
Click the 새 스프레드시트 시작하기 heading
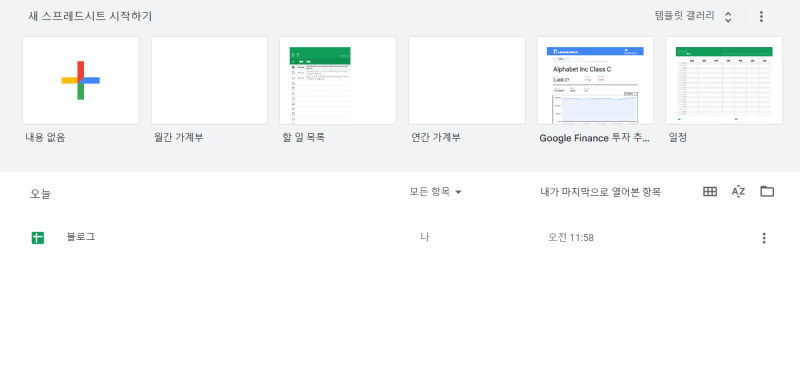(x=90, y=16)
